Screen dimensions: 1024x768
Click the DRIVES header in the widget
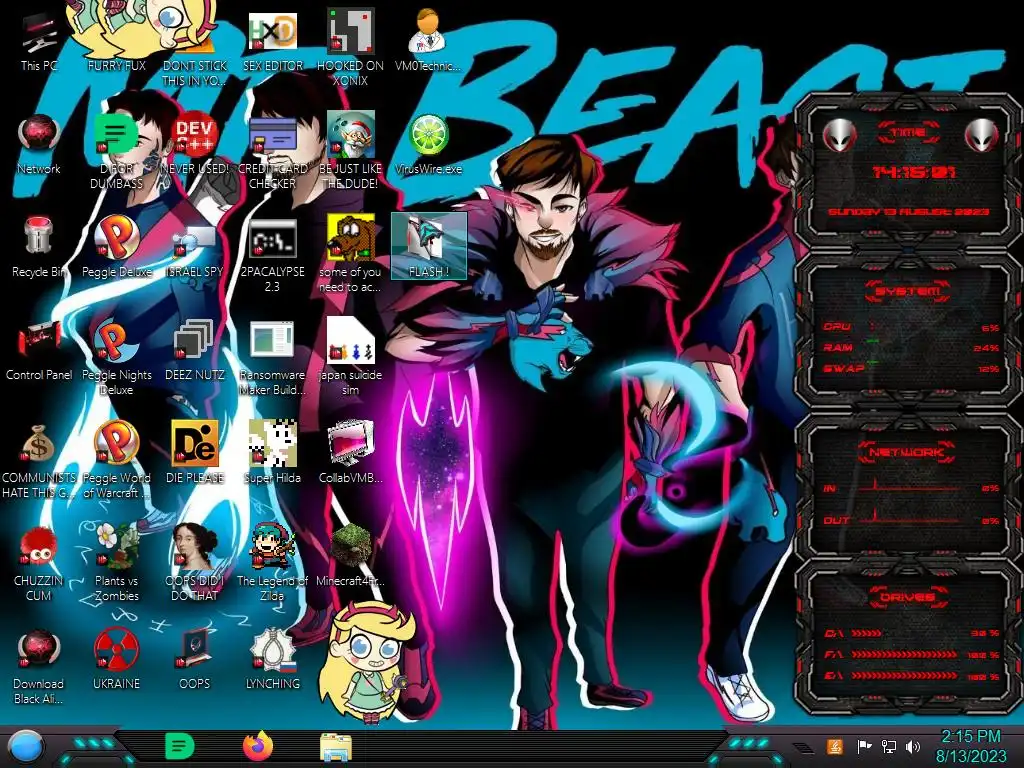click(908, 597)
